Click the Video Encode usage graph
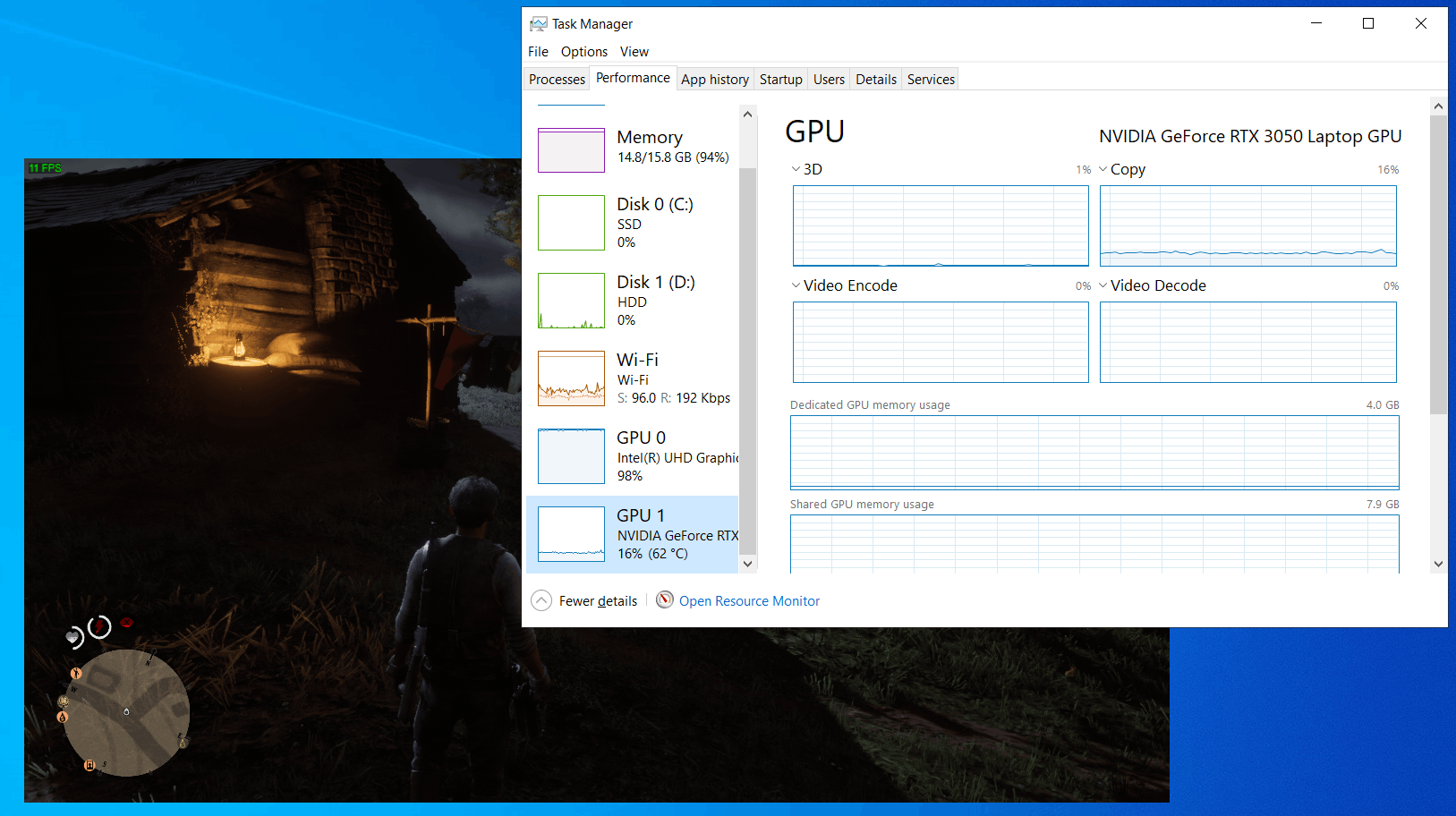Viewport: 1456px width, 816px height. (x=941, y=342)
